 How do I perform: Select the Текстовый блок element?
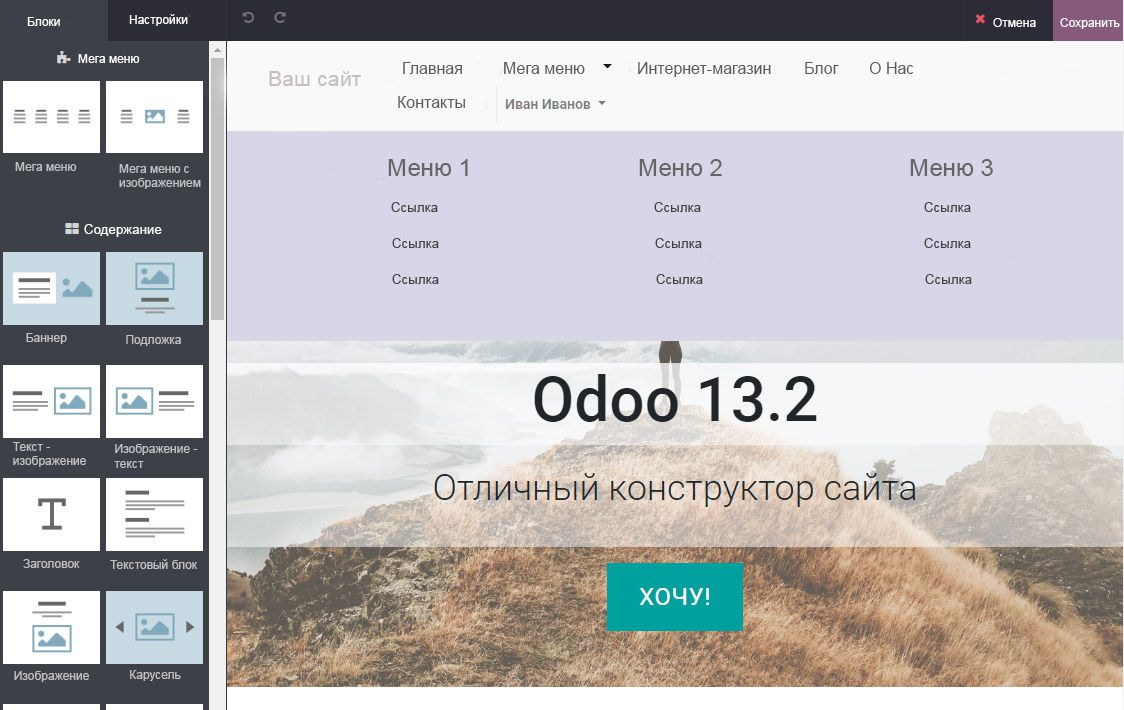(x=153, y=514)
